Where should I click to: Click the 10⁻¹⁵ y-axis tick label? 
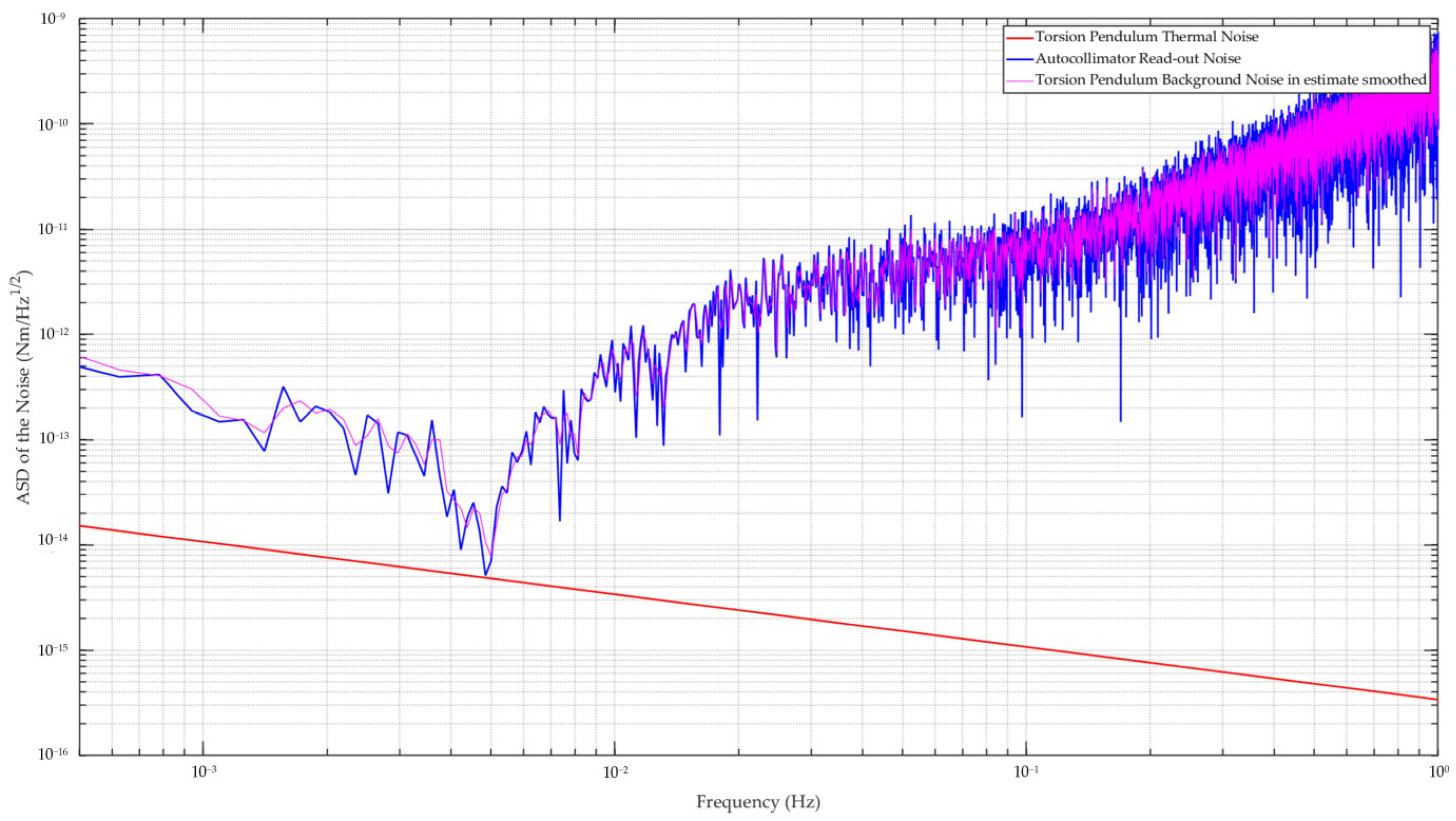[54, 651]
